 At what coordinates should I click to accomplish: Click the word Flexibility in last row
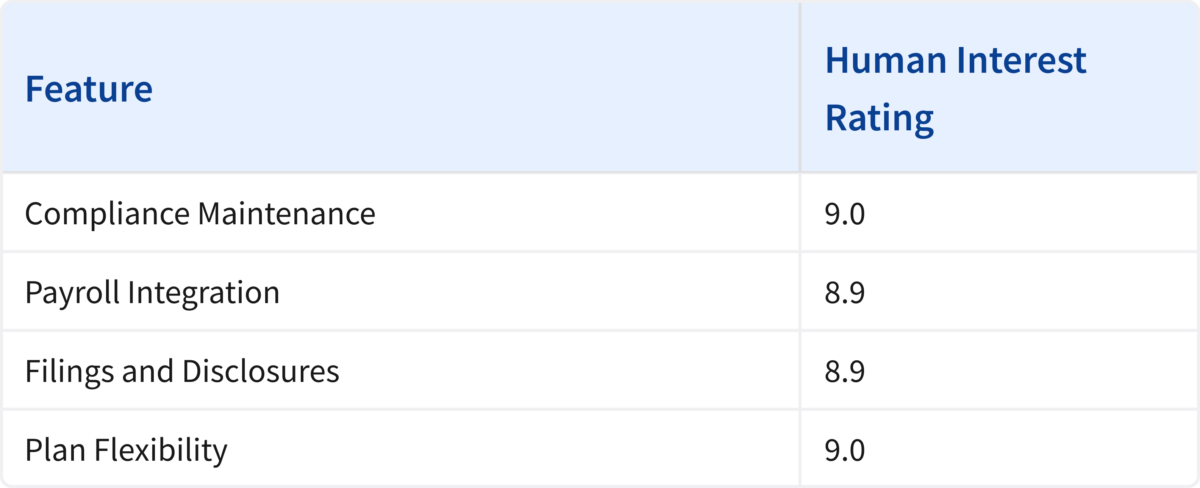pyautogui.click(x=160, y=451)
